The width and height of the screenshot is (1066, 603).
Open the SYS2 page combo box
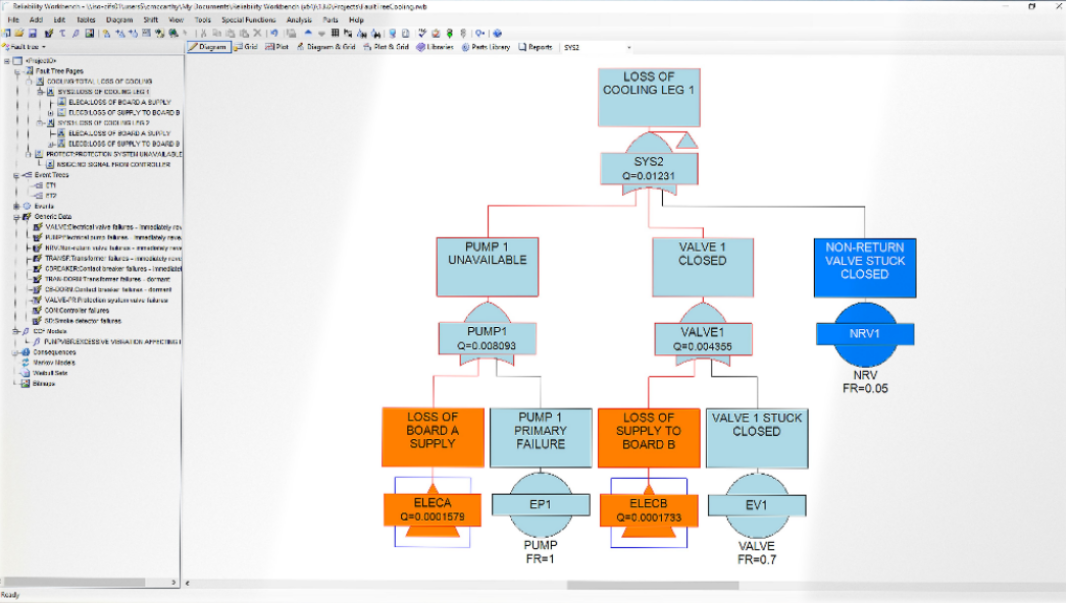597,47
